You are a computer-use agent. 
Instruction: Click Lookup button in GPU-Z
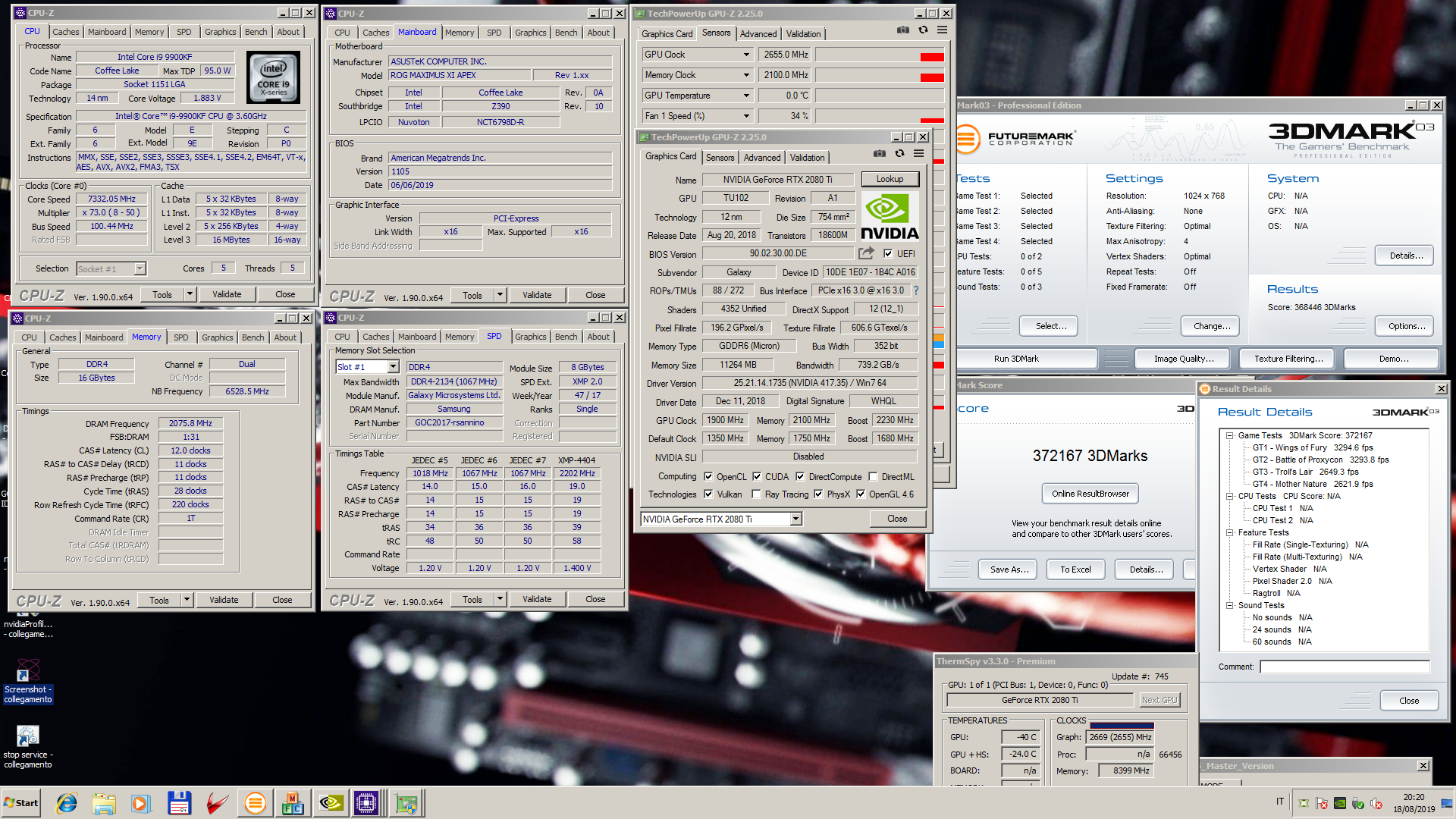point(890,179)
